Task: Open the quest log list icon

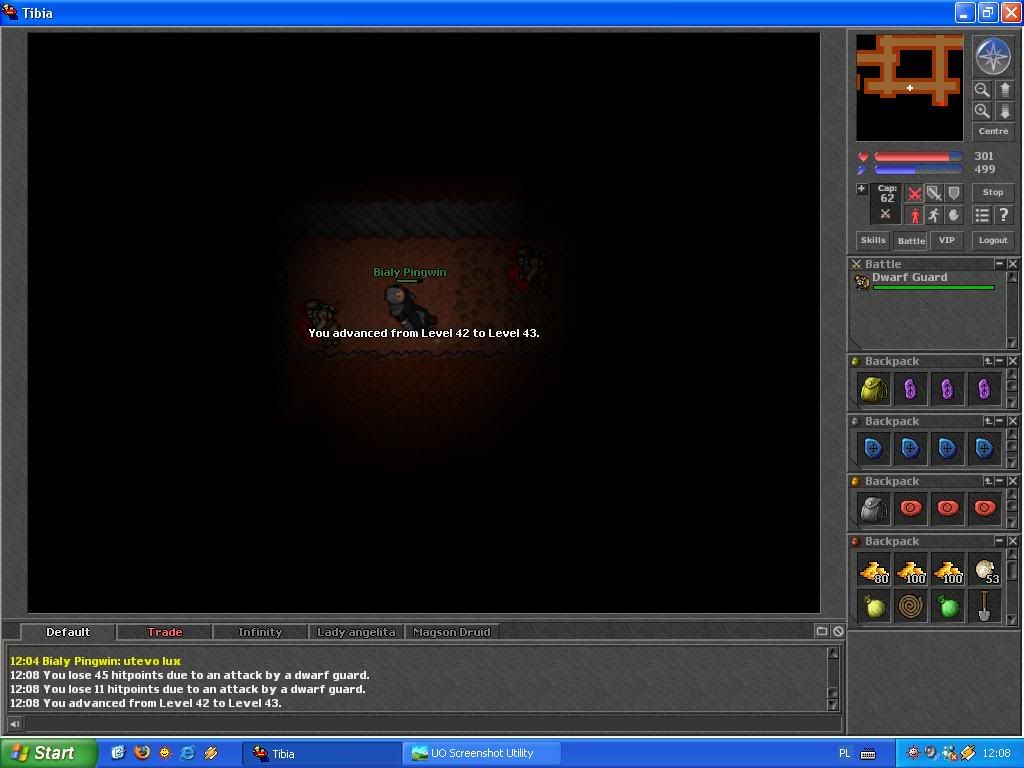Action: (982, 215)
